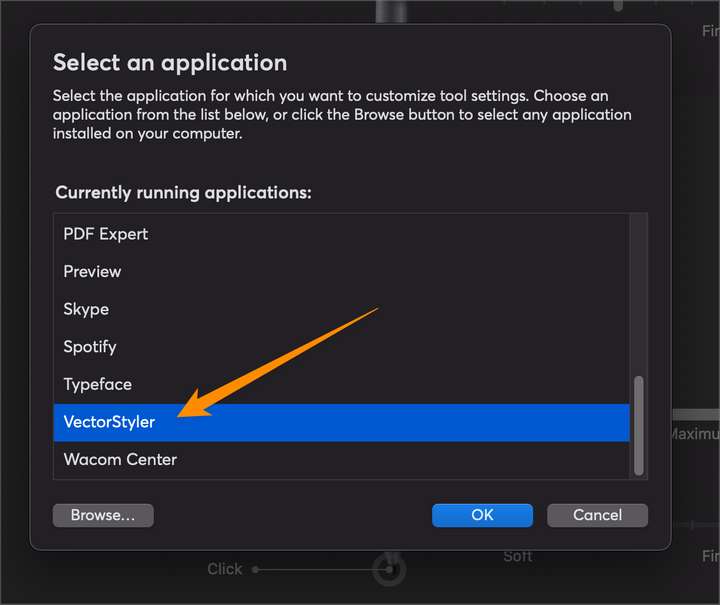
Task: Choose Spotify from running applications
Action: [x=341, y=347]
